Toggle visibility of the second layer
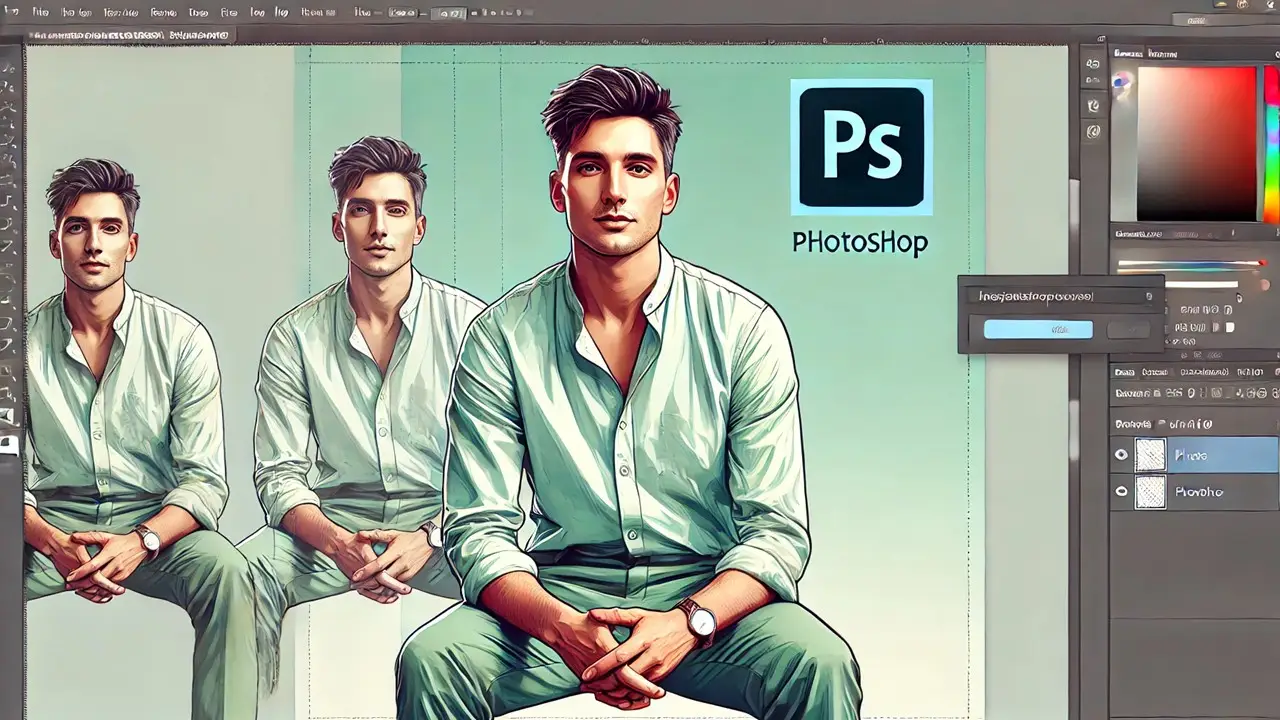Viewport: 1280px width, 720px height. click(x=1122, y=491)
